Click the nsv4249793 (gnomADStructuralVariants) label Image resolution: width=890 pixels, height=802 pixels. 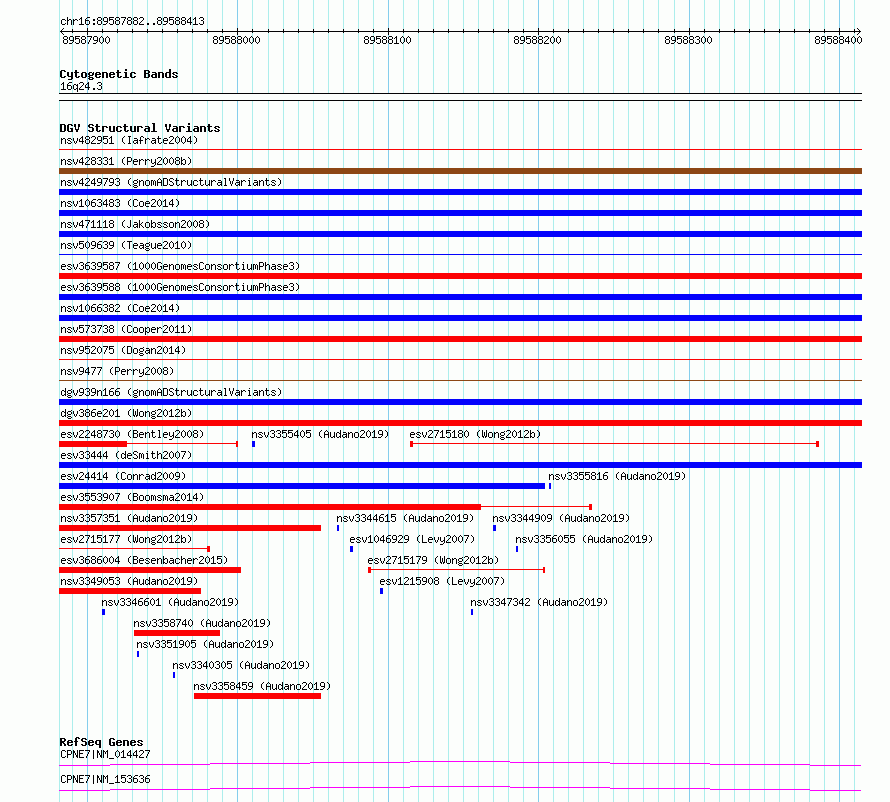point(171,182)
